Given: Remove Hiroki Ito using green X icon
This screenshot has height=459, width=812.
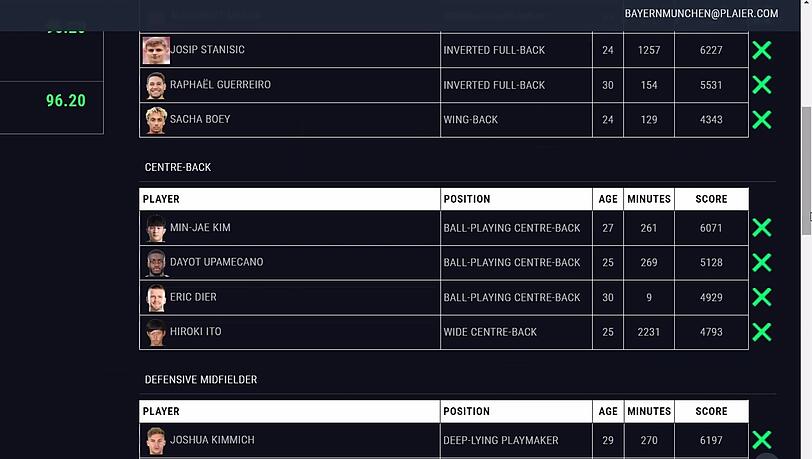Looking at the screenshot, I should point(762,332).
